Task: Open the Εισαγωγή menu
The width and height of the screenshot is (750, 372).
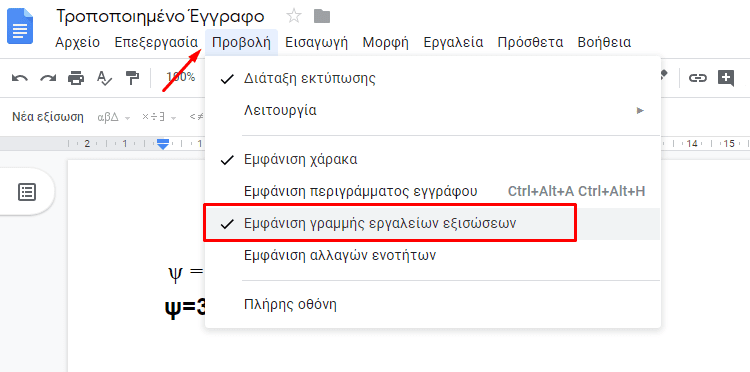Action: pyautogui.click(x=316, y=42)
